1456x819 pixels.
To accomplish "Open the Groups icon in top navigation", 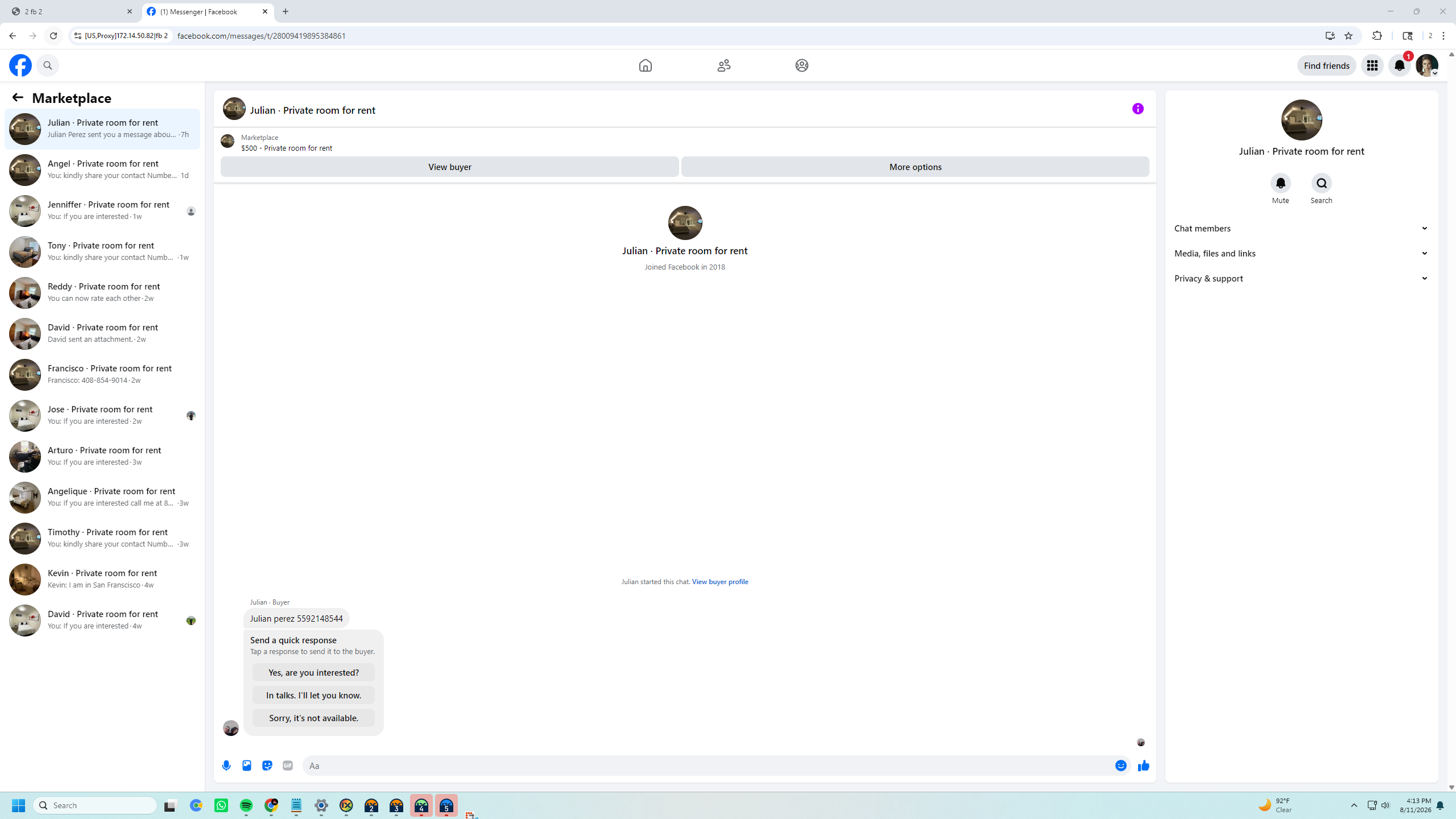I will pos(801,65).
